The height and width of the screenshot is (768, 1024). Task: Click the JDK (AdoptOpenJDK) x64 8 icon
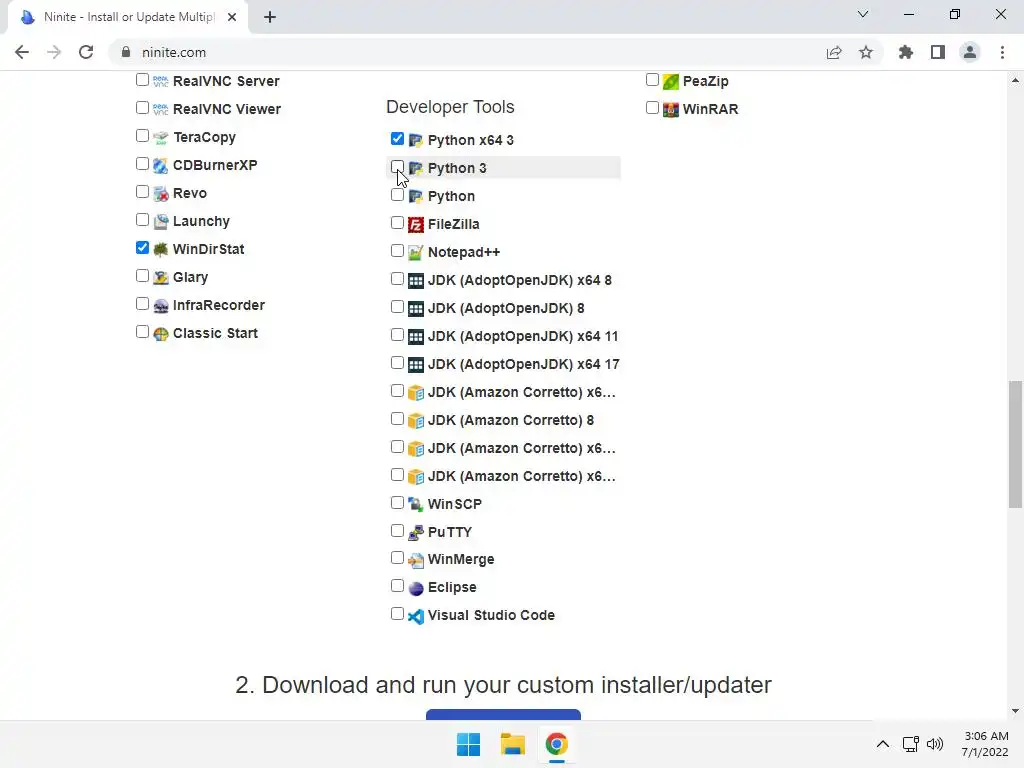[x=416, y=281]
